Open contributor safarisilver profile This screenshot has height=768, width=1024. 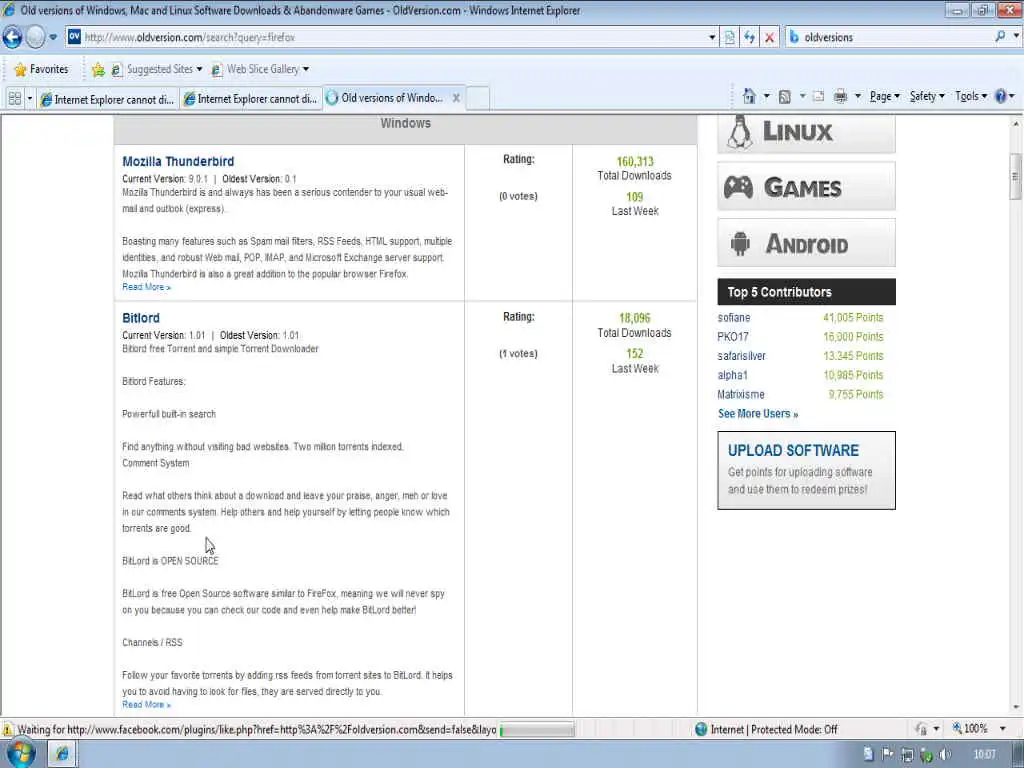pyautogui.click(x=741, y=356)
